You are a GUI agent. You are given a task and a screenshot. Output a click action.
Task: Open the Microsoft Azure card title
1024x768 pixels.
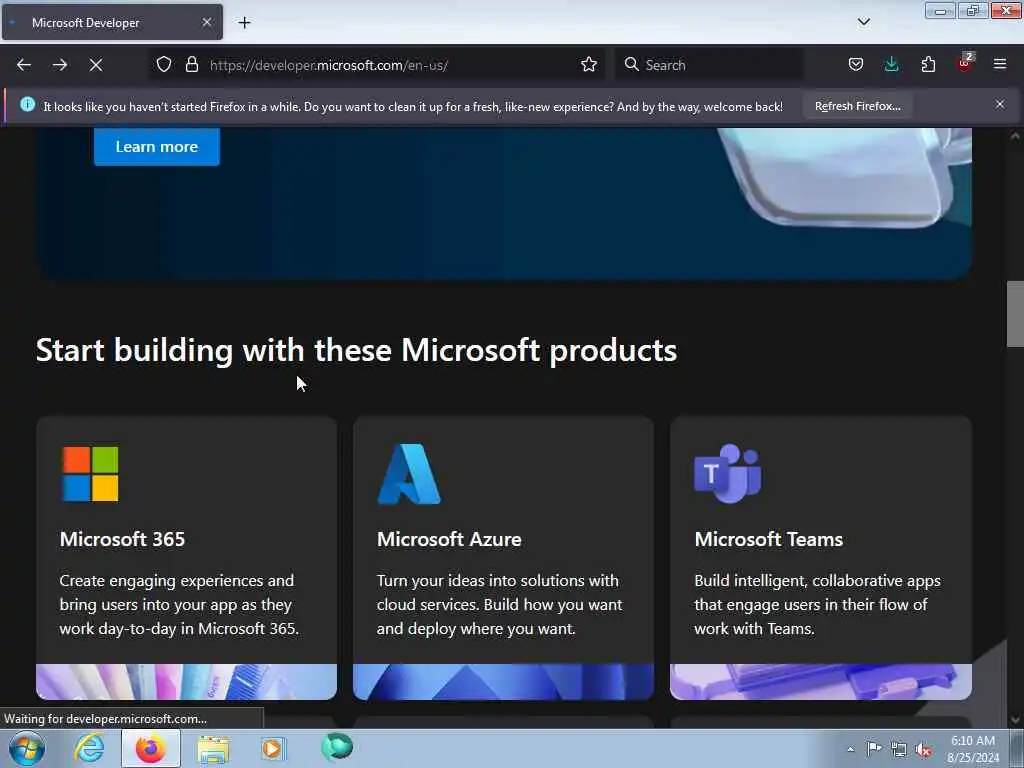[449, 539]
